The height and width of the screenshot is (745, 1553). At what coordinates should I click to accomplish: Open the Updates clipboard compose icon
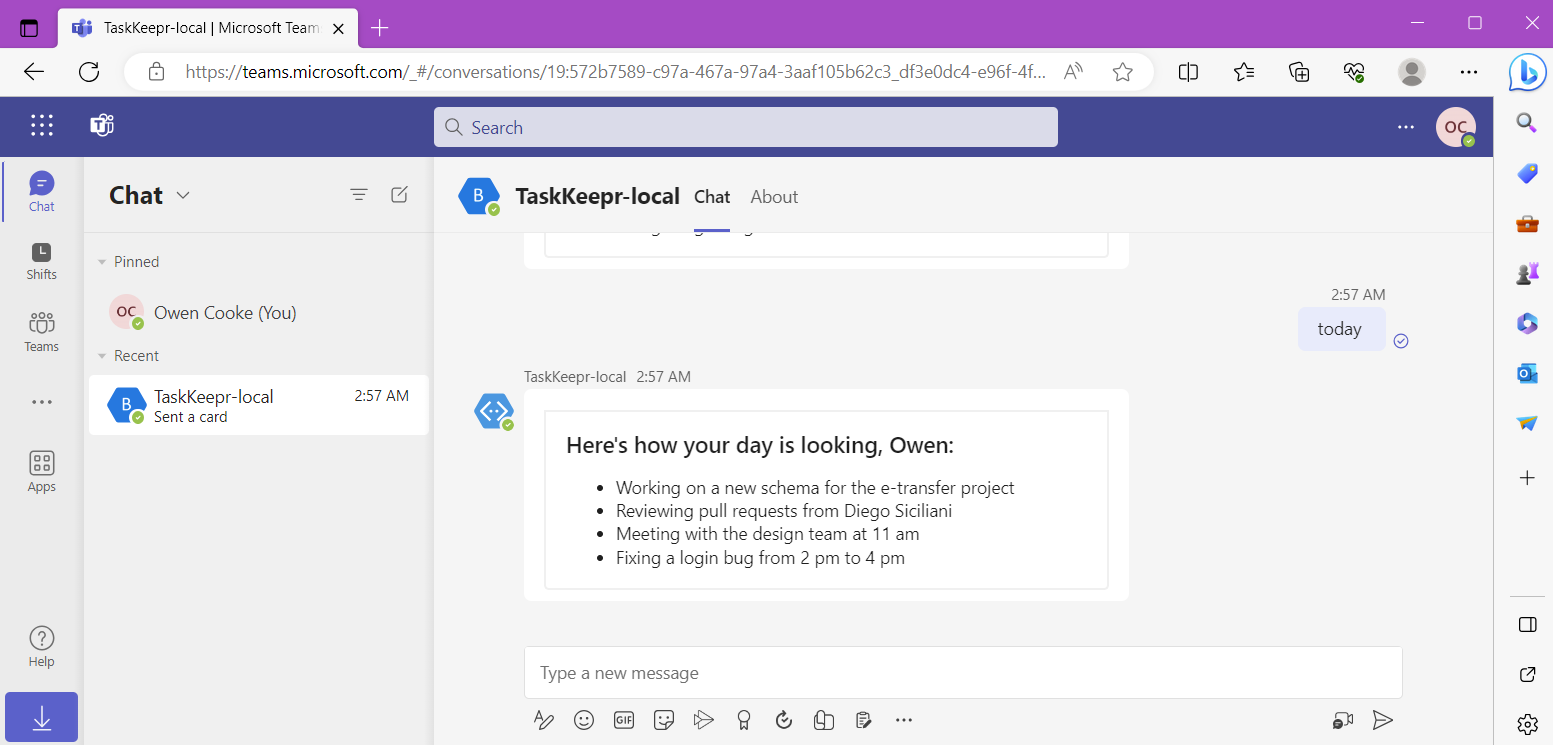pos(864,720)
